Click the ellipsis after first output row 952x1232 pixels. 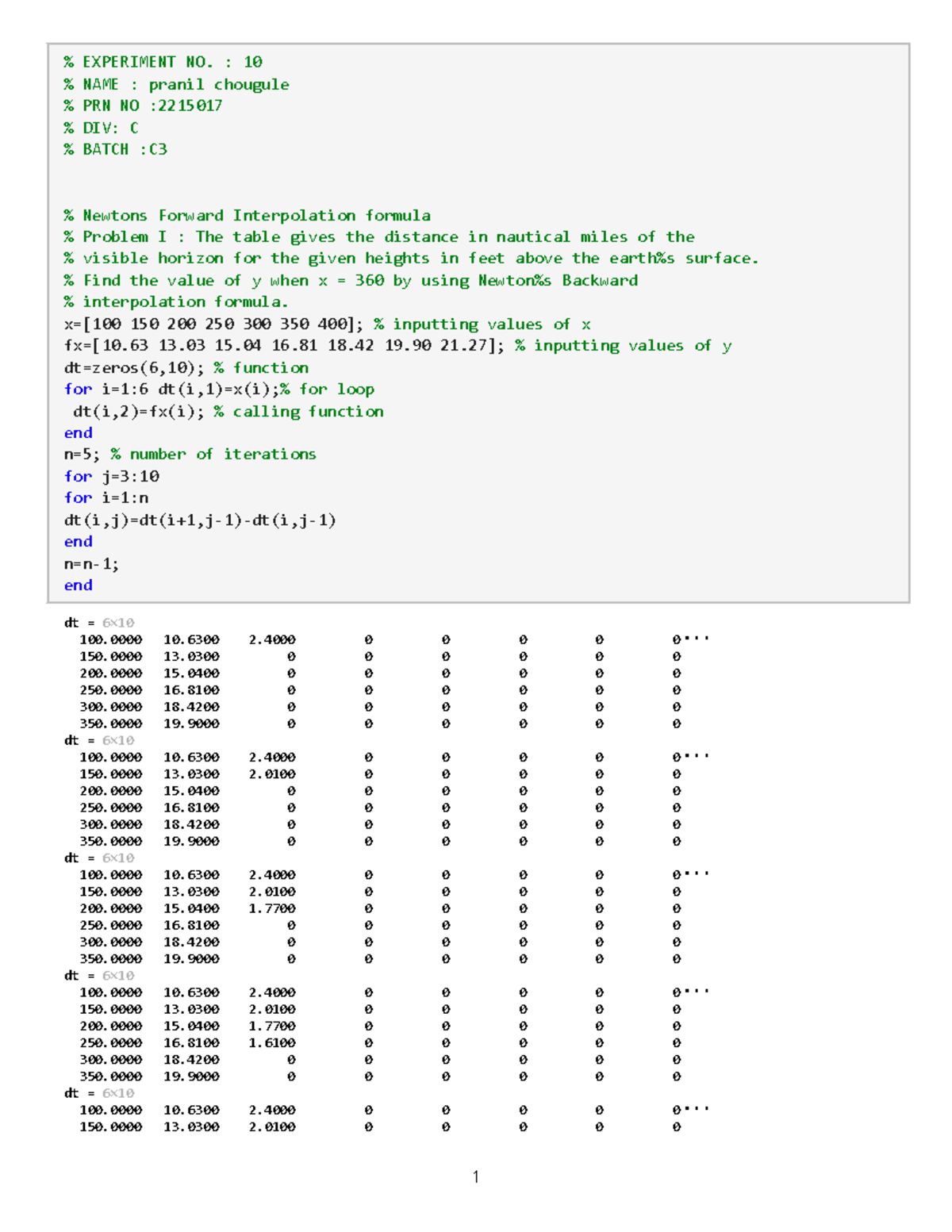[694, 636]
